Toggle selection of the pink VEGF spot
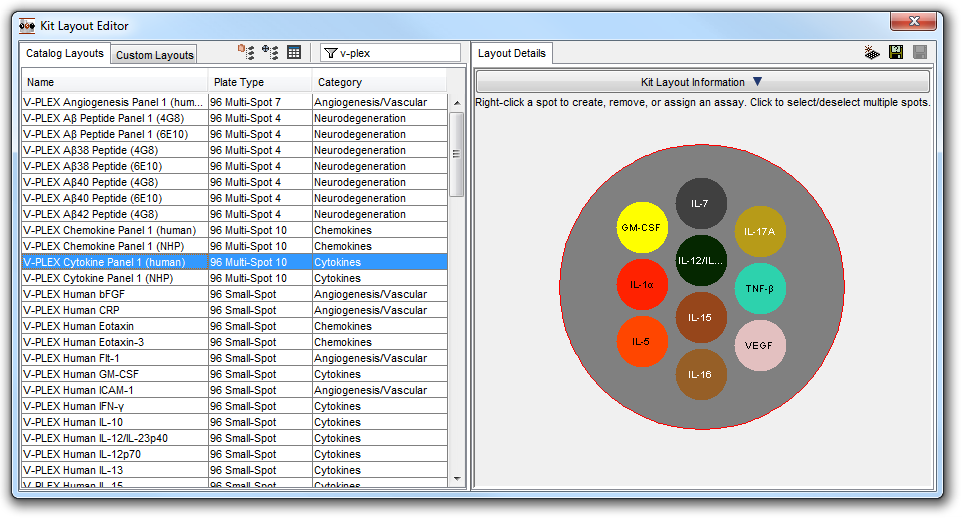 point(760,346)
